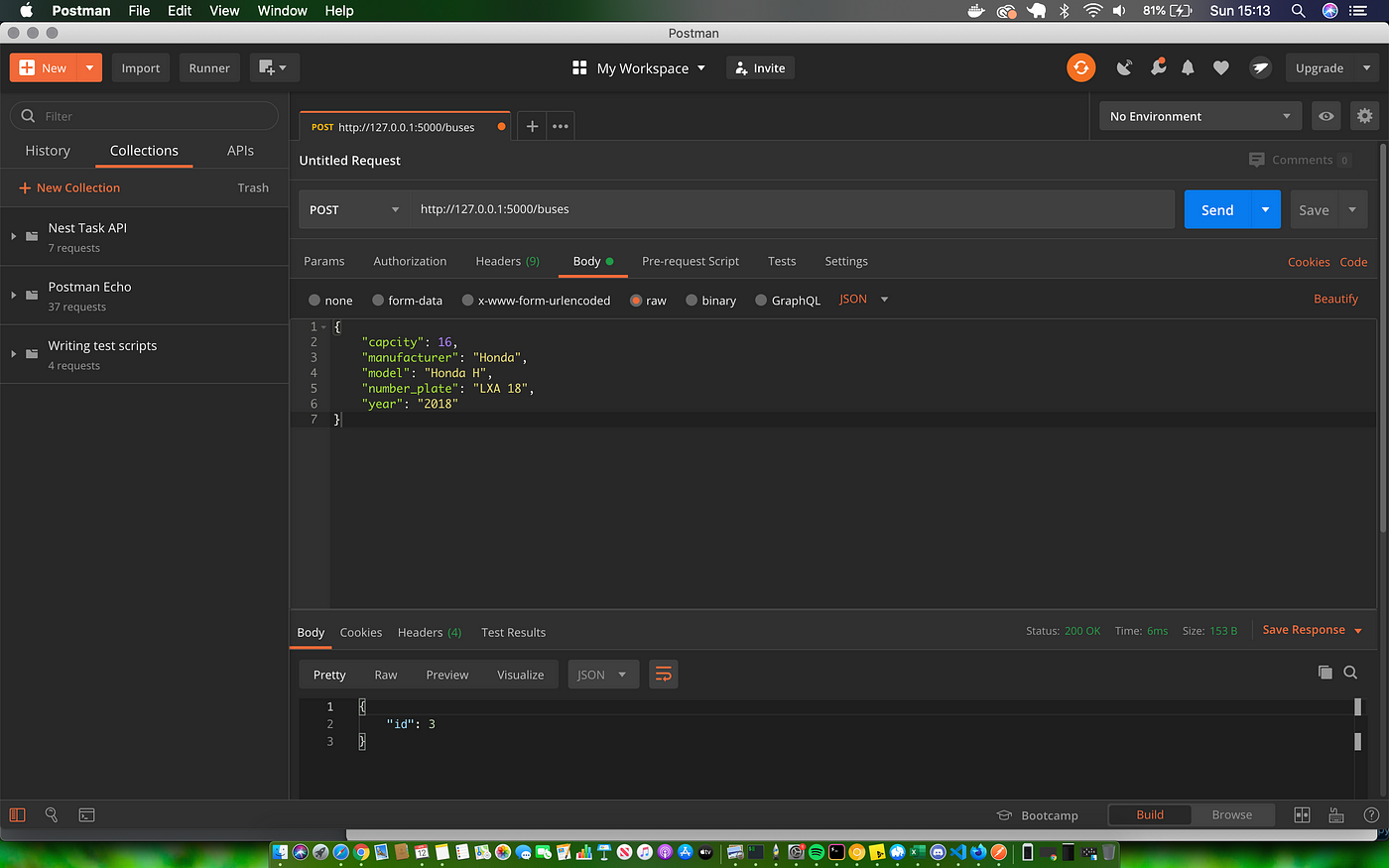This screenshot has height=868, width=1389.
Task: Open Postman console icon in status bar
Action: 87,814
